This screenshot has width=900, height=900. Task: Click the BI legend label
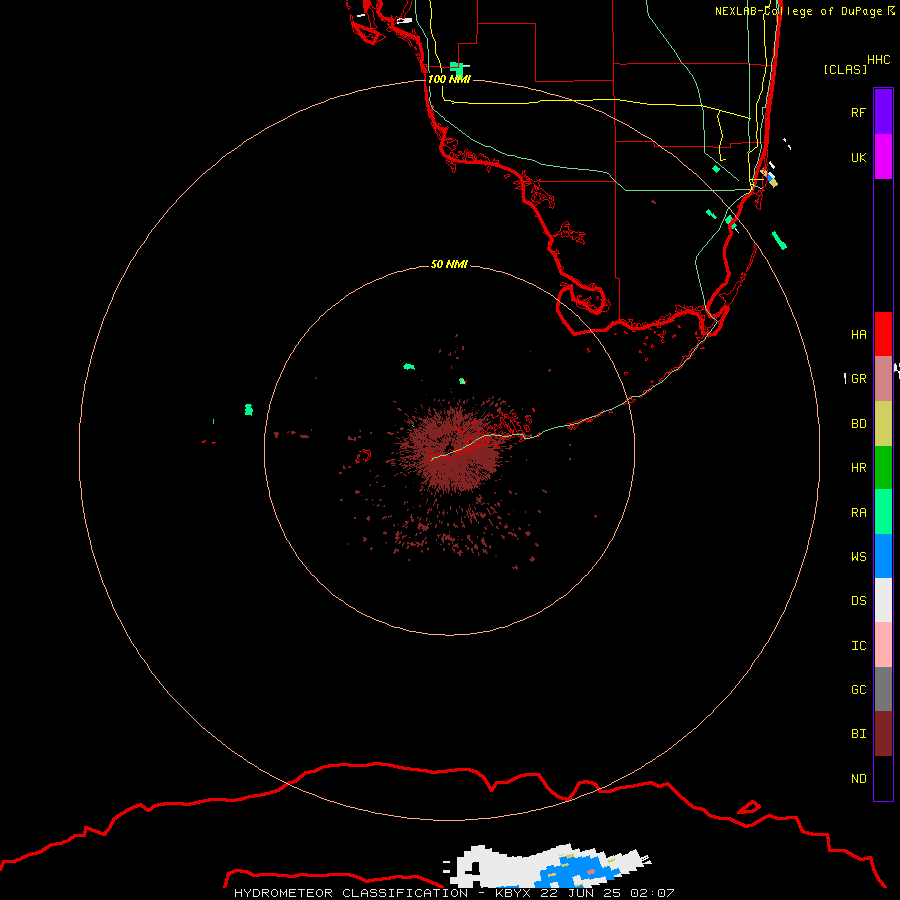point(859,734)
